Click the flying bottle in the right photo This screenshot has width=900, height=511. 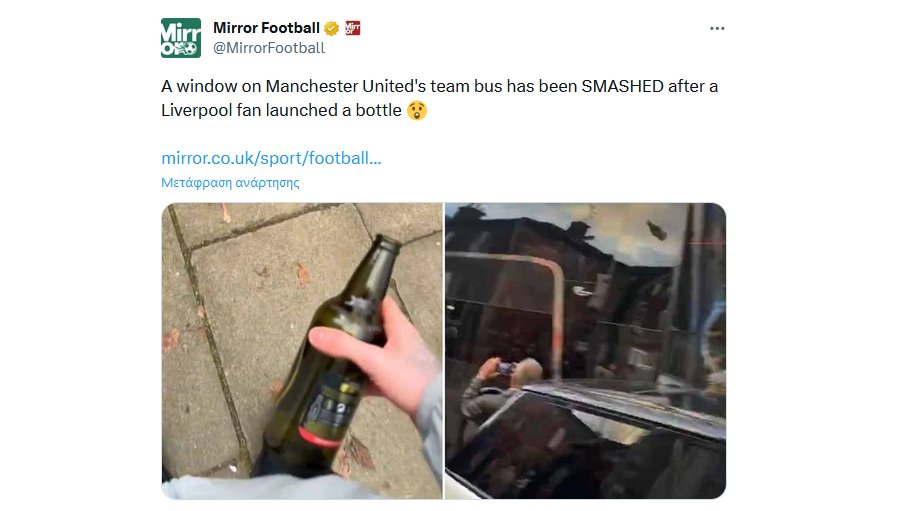pos(657,230)
